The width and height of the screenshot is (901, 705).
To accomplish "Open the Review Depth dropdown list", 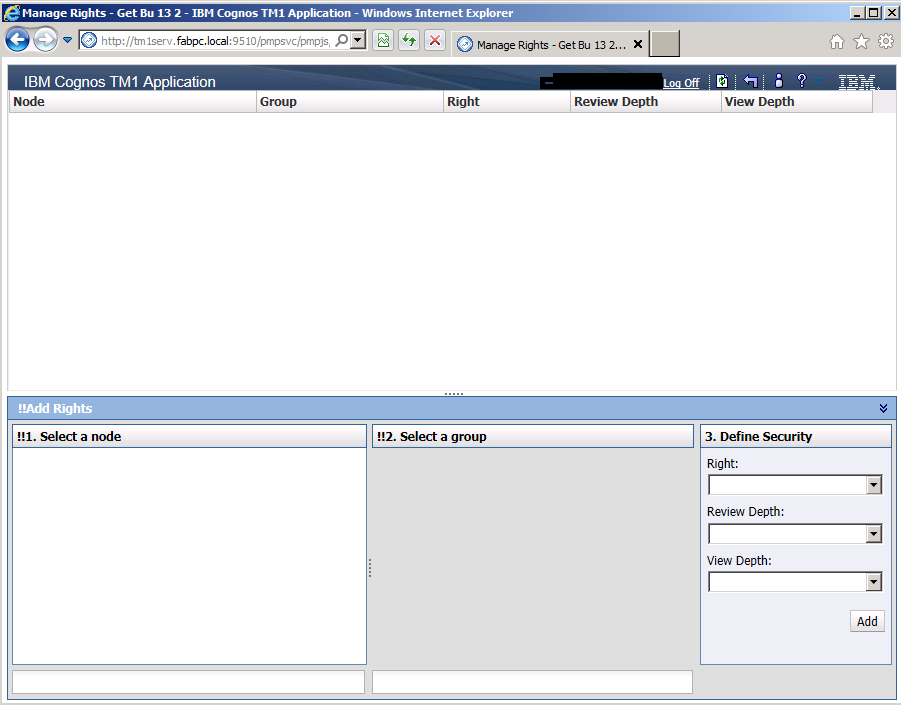I will (x=873, y=534).
